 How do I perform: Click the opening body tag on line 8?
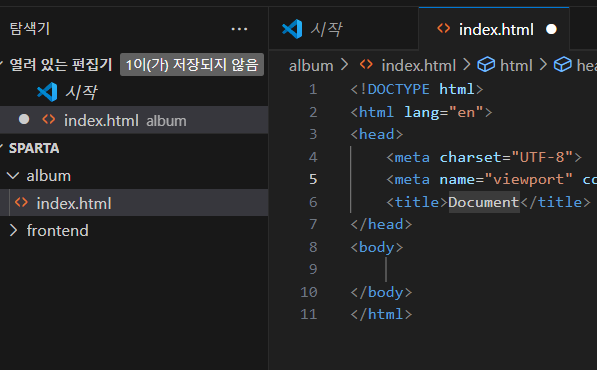[x=377, y=247]
